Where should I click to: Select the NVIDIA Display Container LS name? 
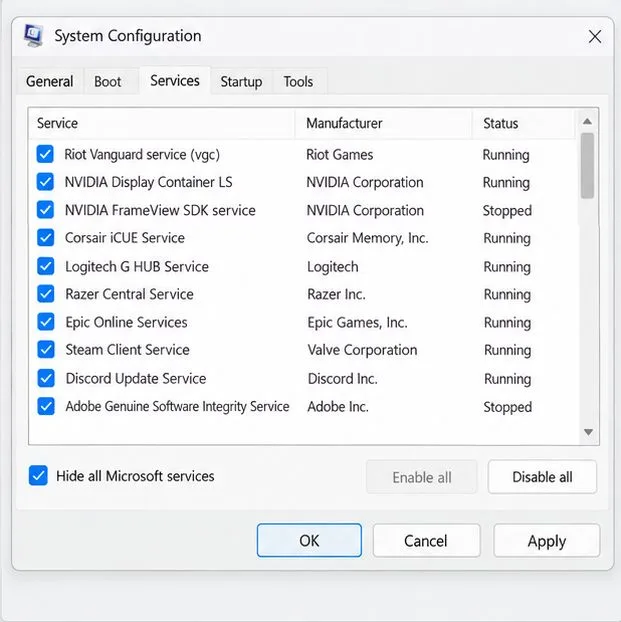(148, 182)
